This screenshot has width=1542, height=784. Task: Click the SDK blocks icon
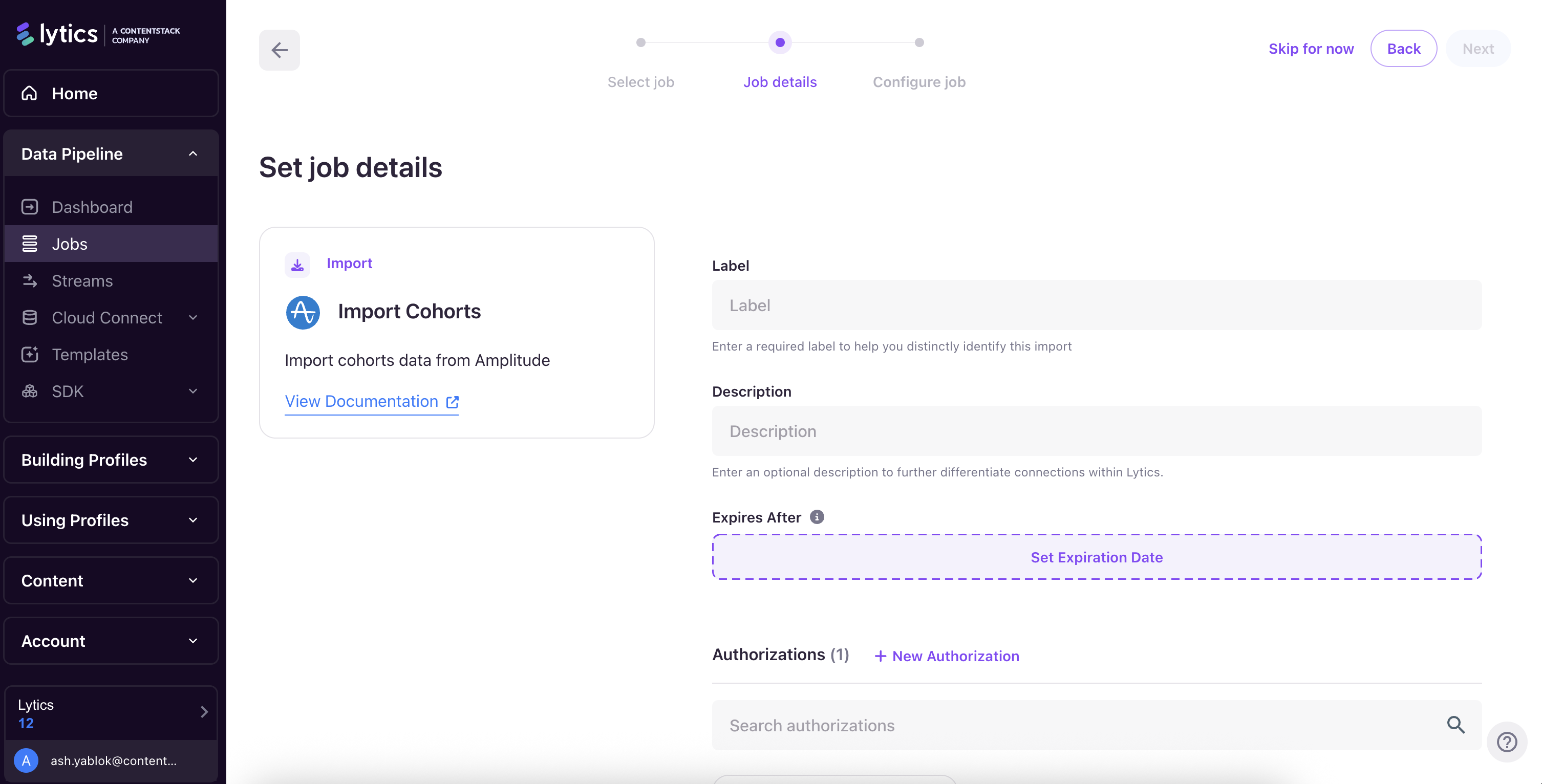point(29,391)
